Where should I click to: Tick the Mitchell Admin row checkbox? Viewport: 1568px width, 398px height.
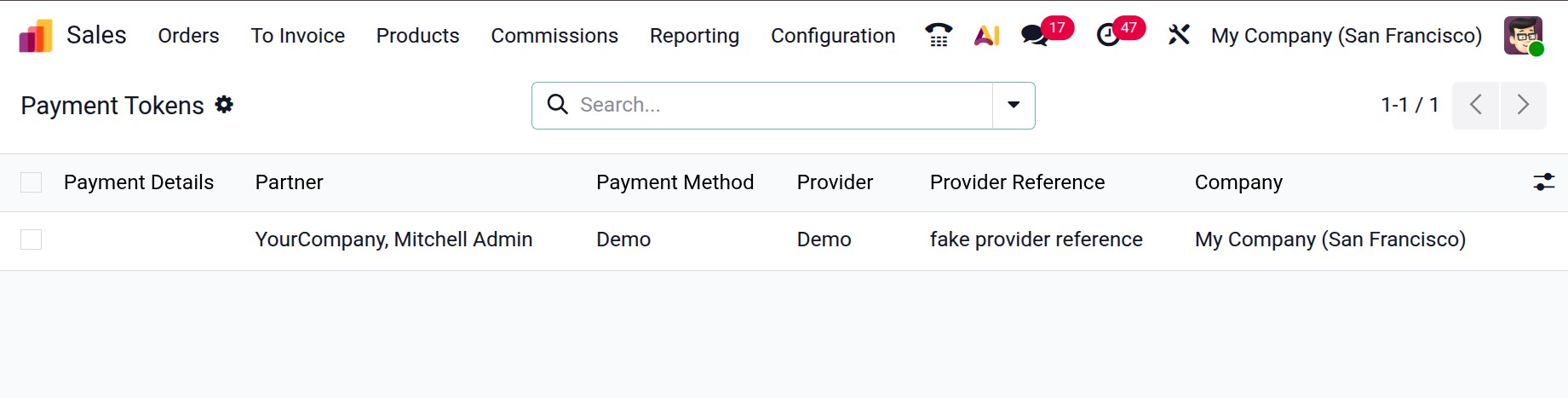tap(32, 239)
